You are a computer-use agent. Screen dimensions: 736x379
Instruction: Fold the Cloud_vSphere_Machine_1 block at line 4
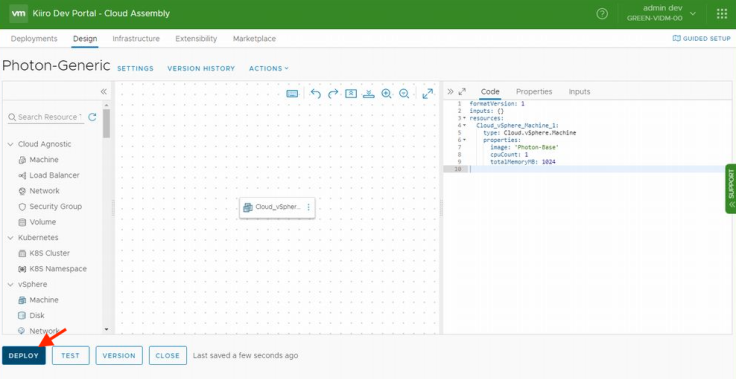[x=464, y=126]
